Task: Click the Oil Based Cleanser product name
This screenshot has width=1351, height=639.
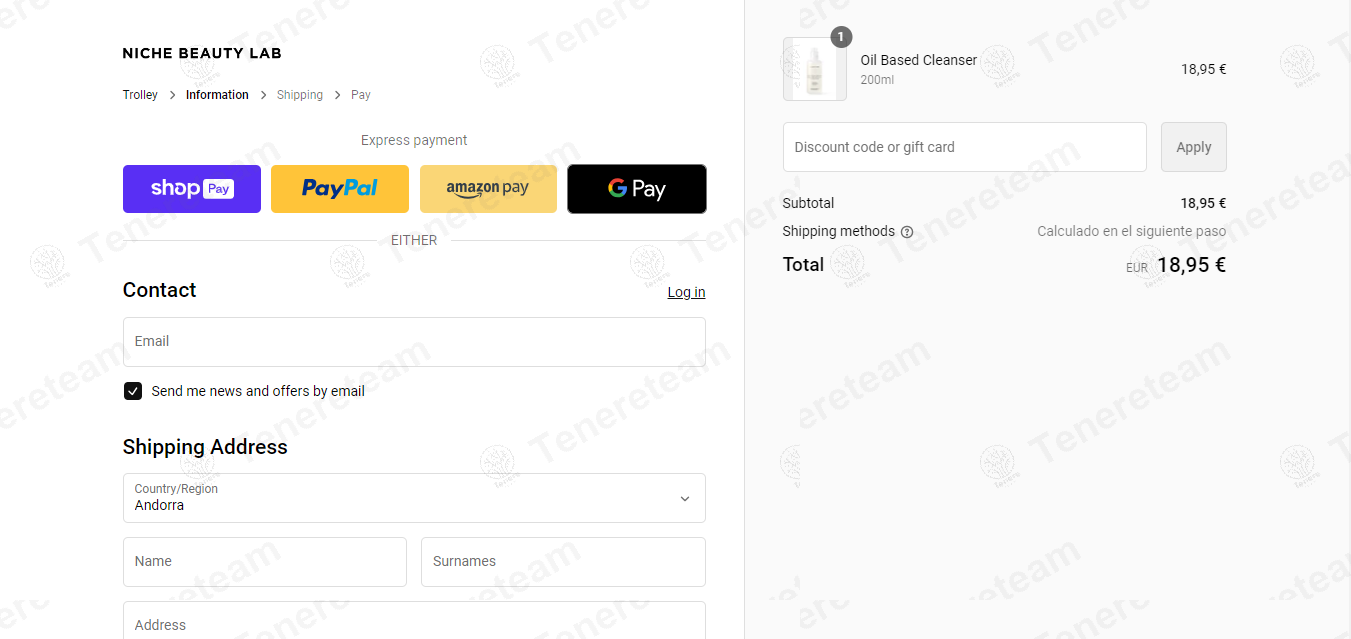Action: coord(919,60)
